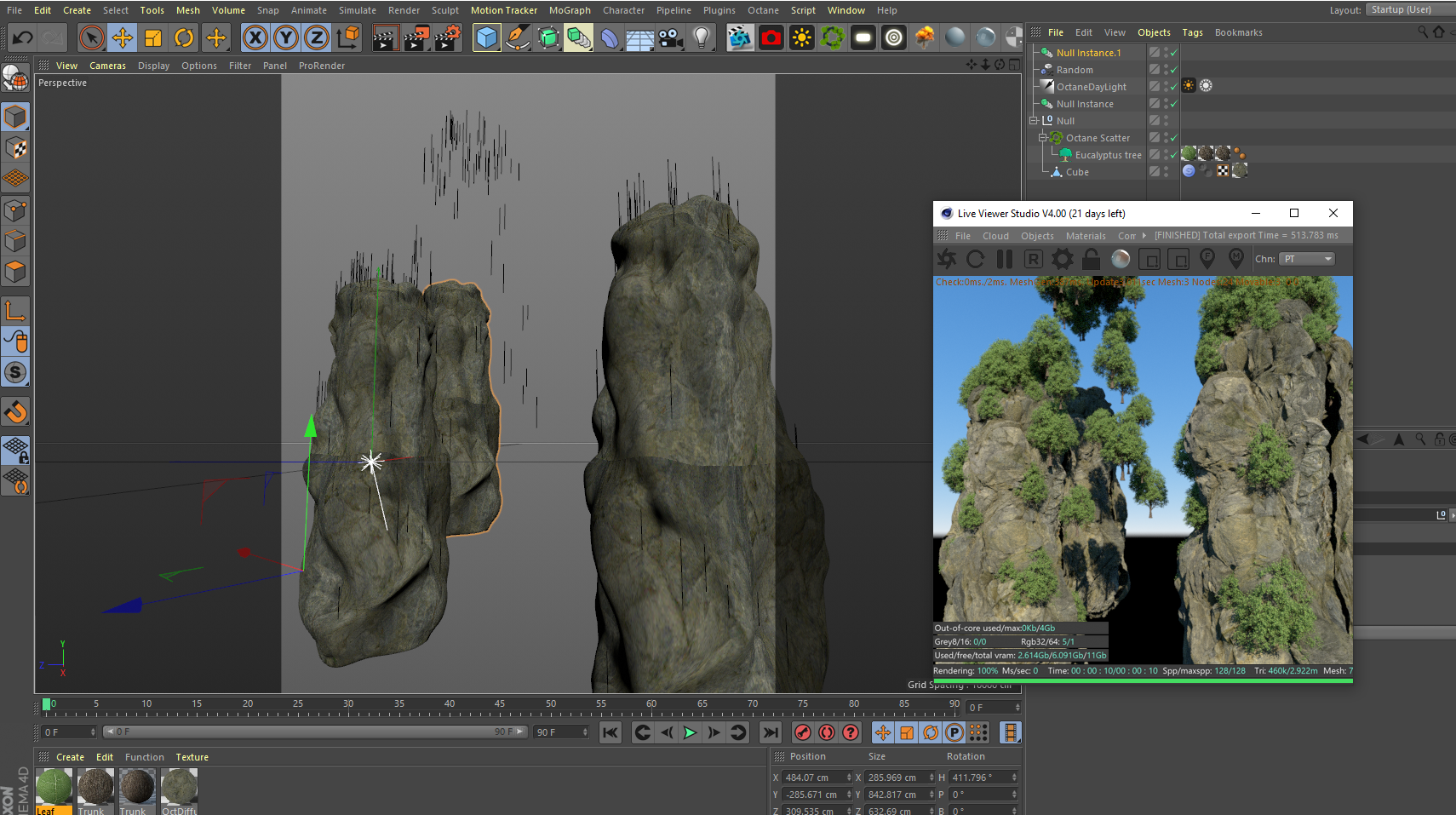Toggle enable checkmark for Eucalyptus tree

point(1173,155)
